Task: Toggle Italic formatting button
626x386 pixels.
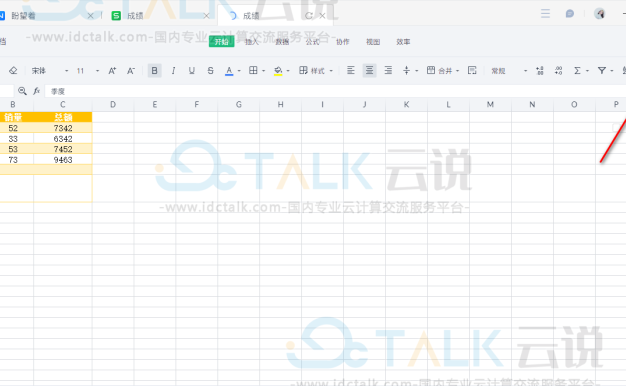Action: pyautogui.click(x=173, y=71)
